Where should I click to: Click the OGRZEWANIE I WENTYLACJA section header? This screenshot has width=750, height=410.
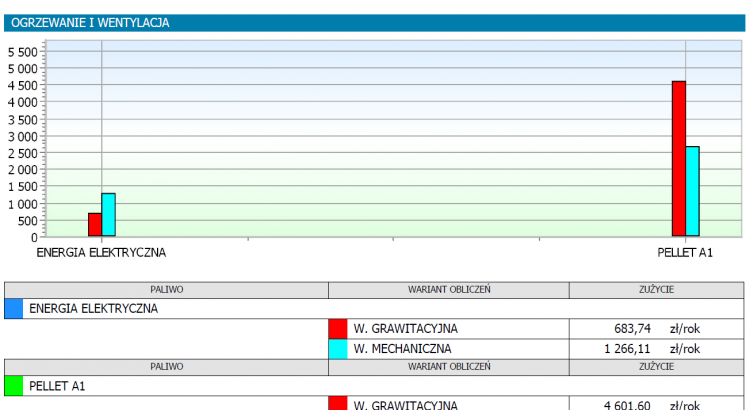(x=375, y=23)
